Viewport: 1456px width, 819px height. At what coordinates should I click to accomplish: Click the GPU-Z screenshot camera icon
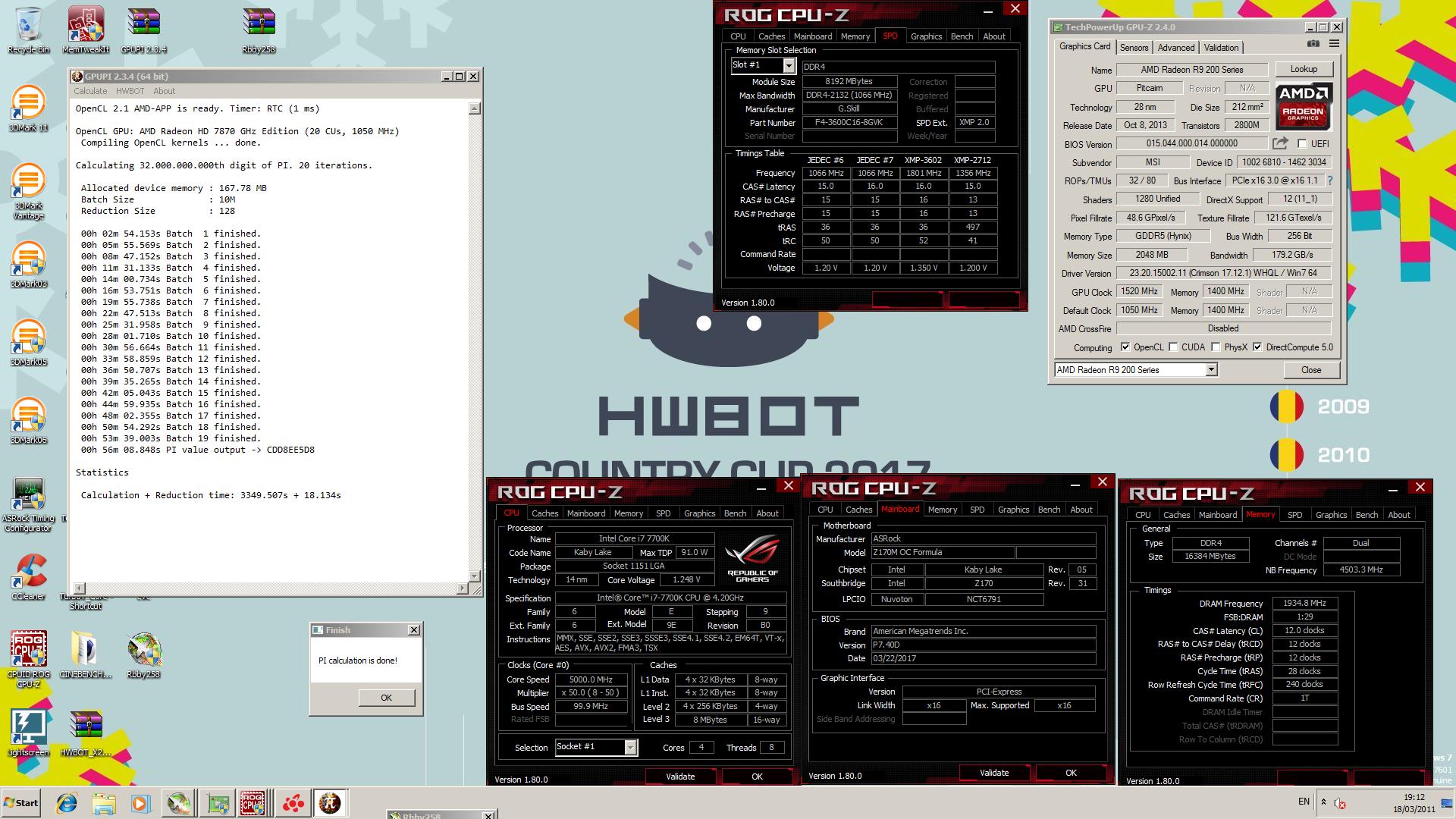[1313, 44]
